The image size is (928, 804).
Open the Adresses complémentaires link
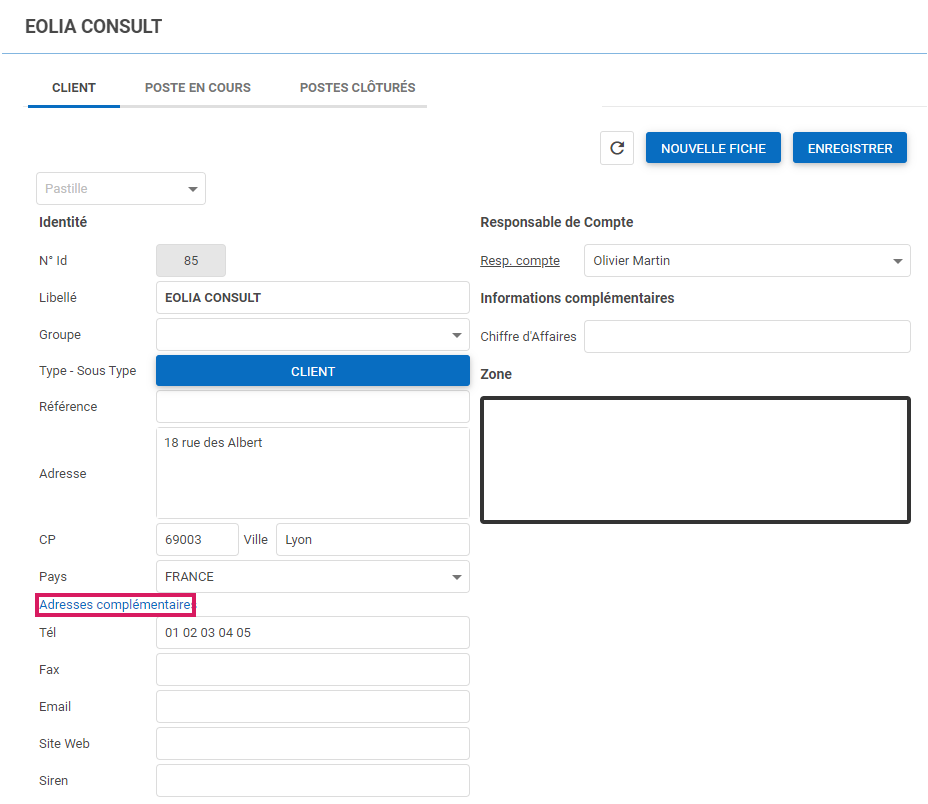115,605
